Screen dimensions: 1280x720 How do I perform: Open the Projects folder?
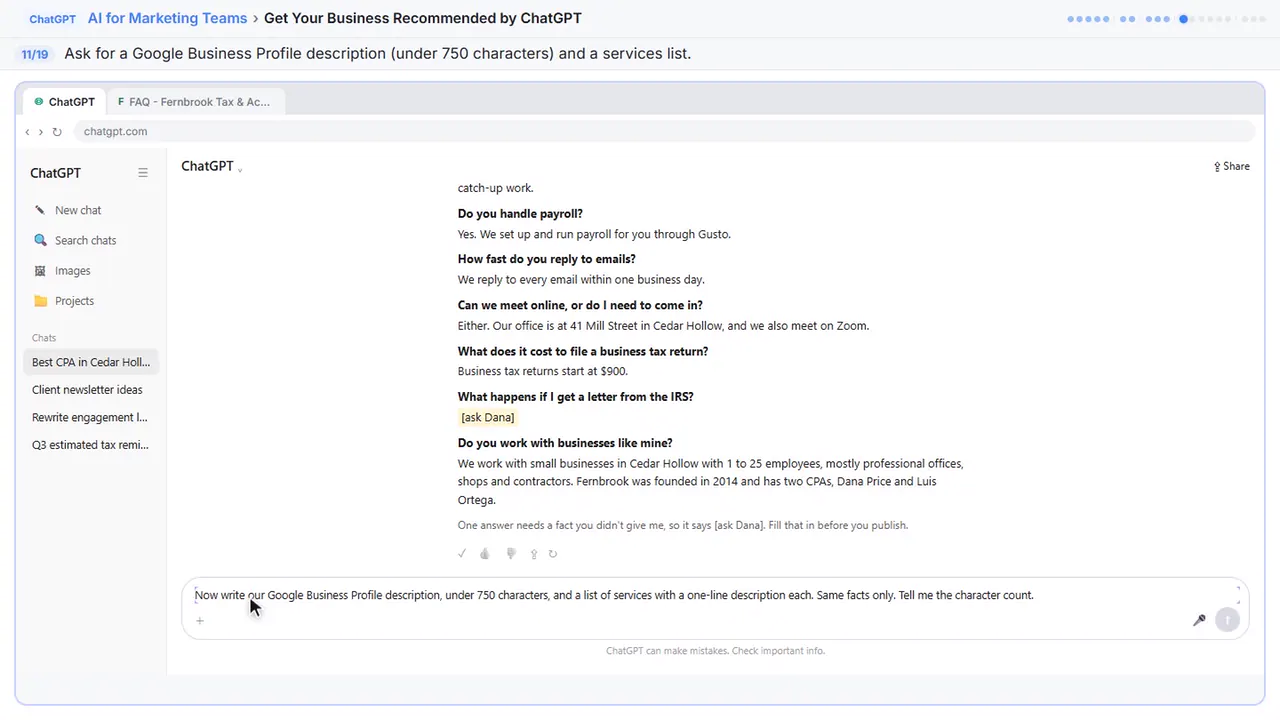pos(64,301)
